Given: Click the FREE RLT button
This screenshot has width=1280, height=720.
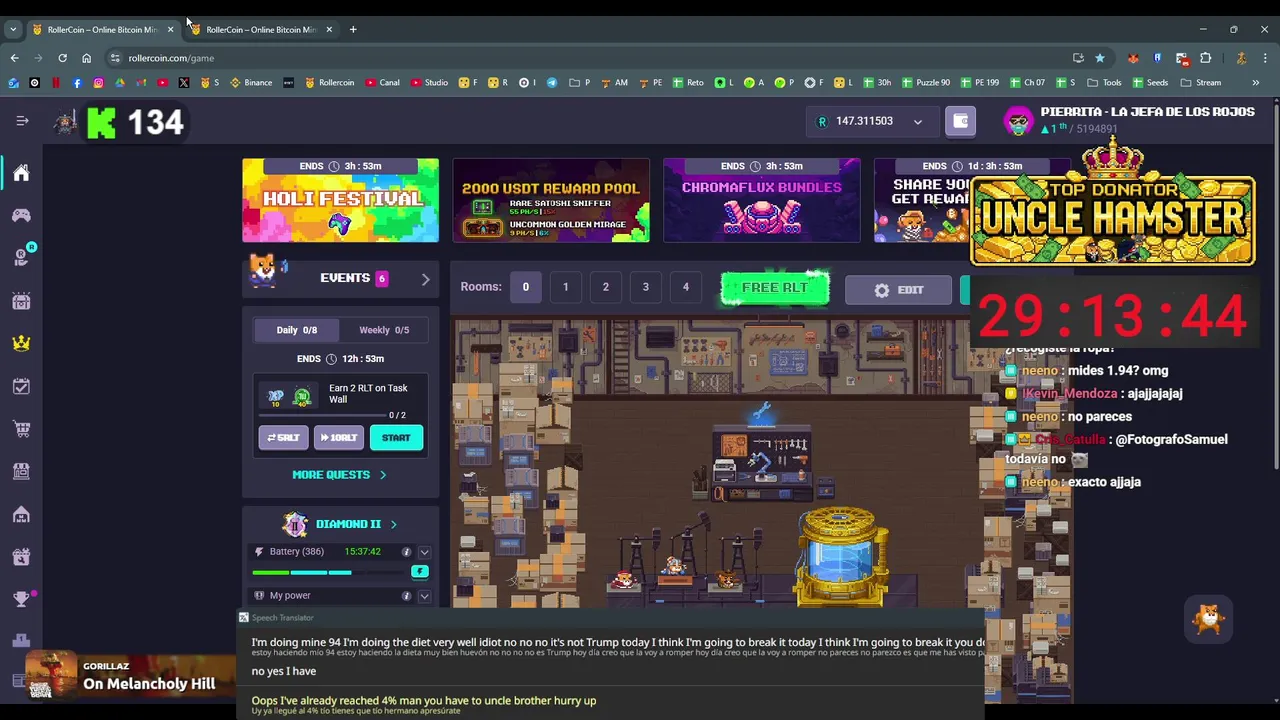Looking at the screenshot, I should click(775, 288).
